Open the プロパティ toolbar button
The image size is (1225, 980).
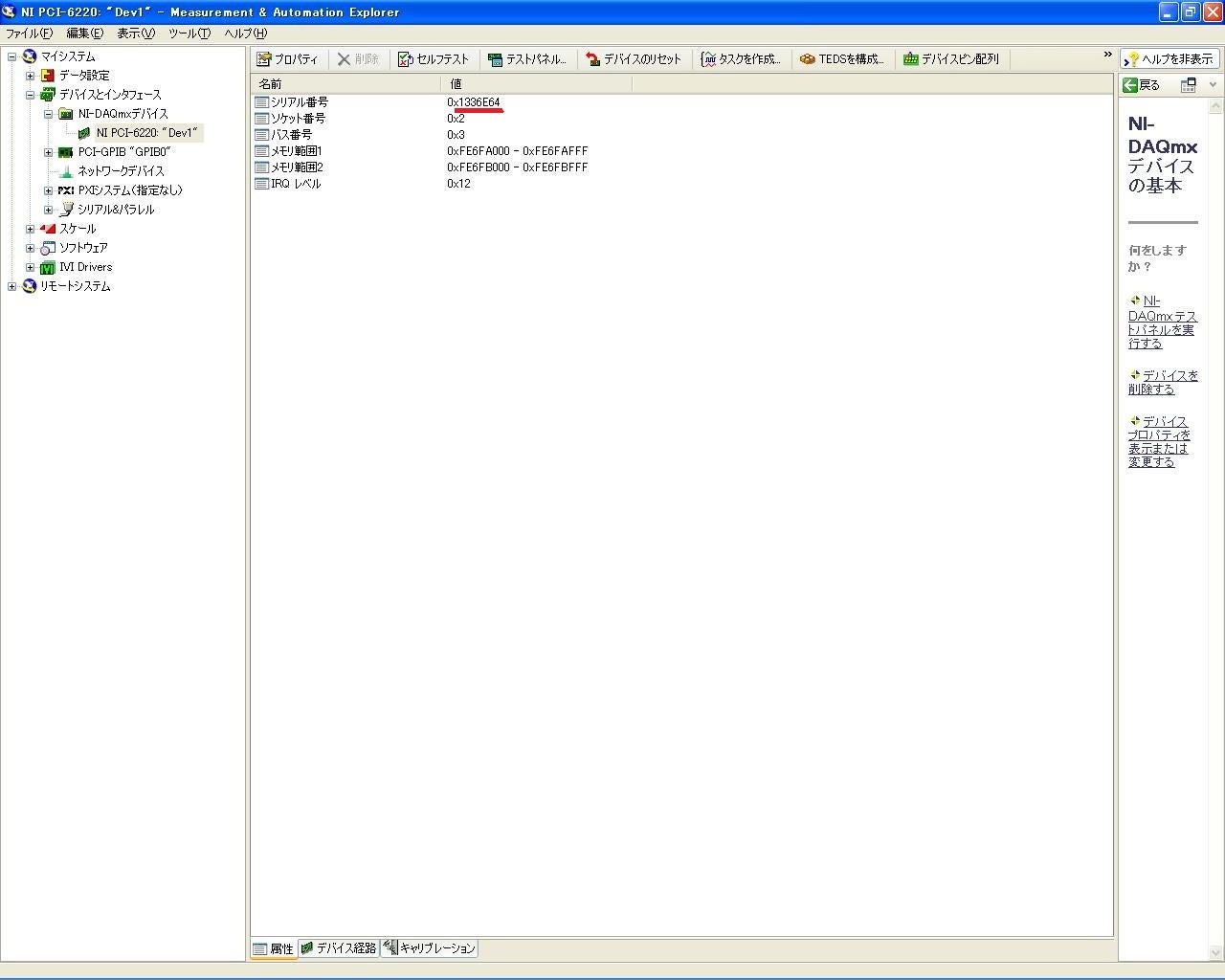click(x=287, y=59)
